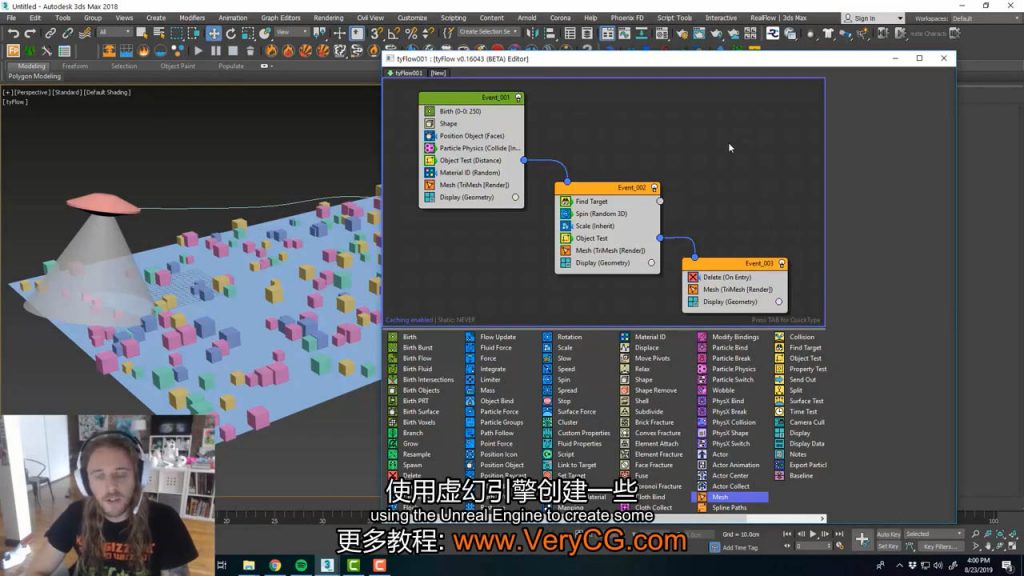Open Google Chrome from the taskbar
Viewport: 1024px width, 576px height.
275,565
